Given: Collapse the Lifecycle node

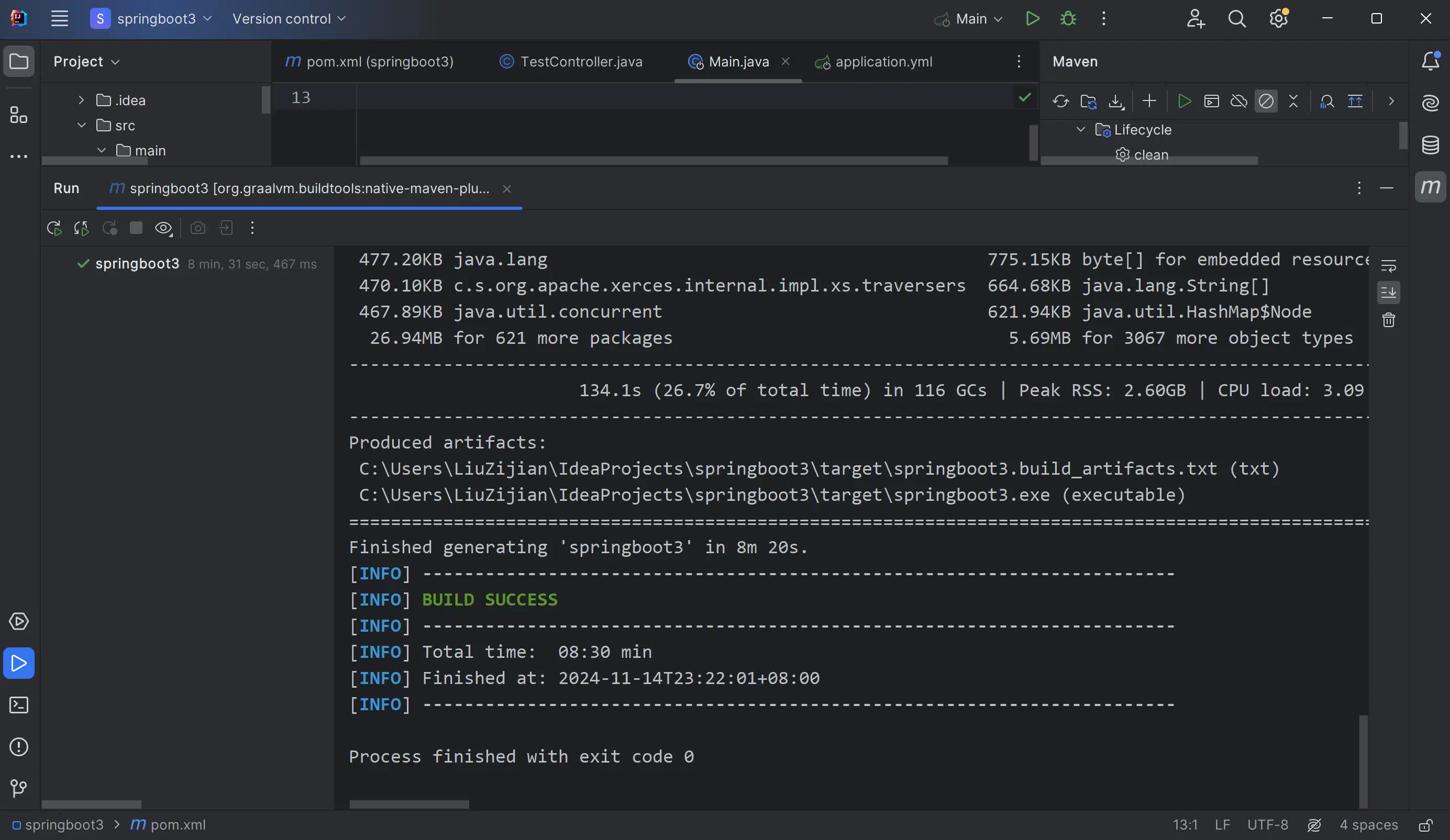Looking at the screenshot, I should pos(1081,129).
